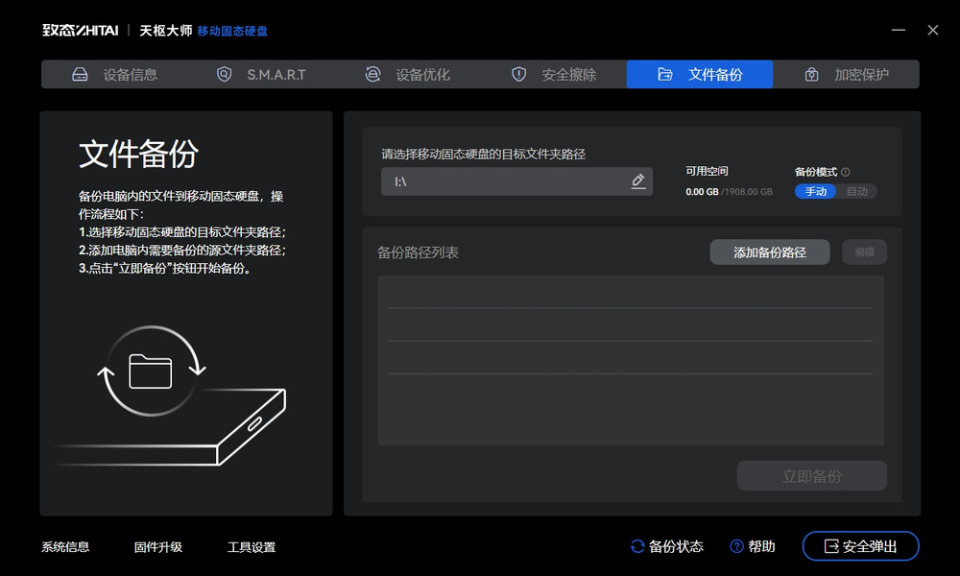The image size is (960, 576).
Task: Open the S.M.A.R.T tab
Action: [261, 74]
